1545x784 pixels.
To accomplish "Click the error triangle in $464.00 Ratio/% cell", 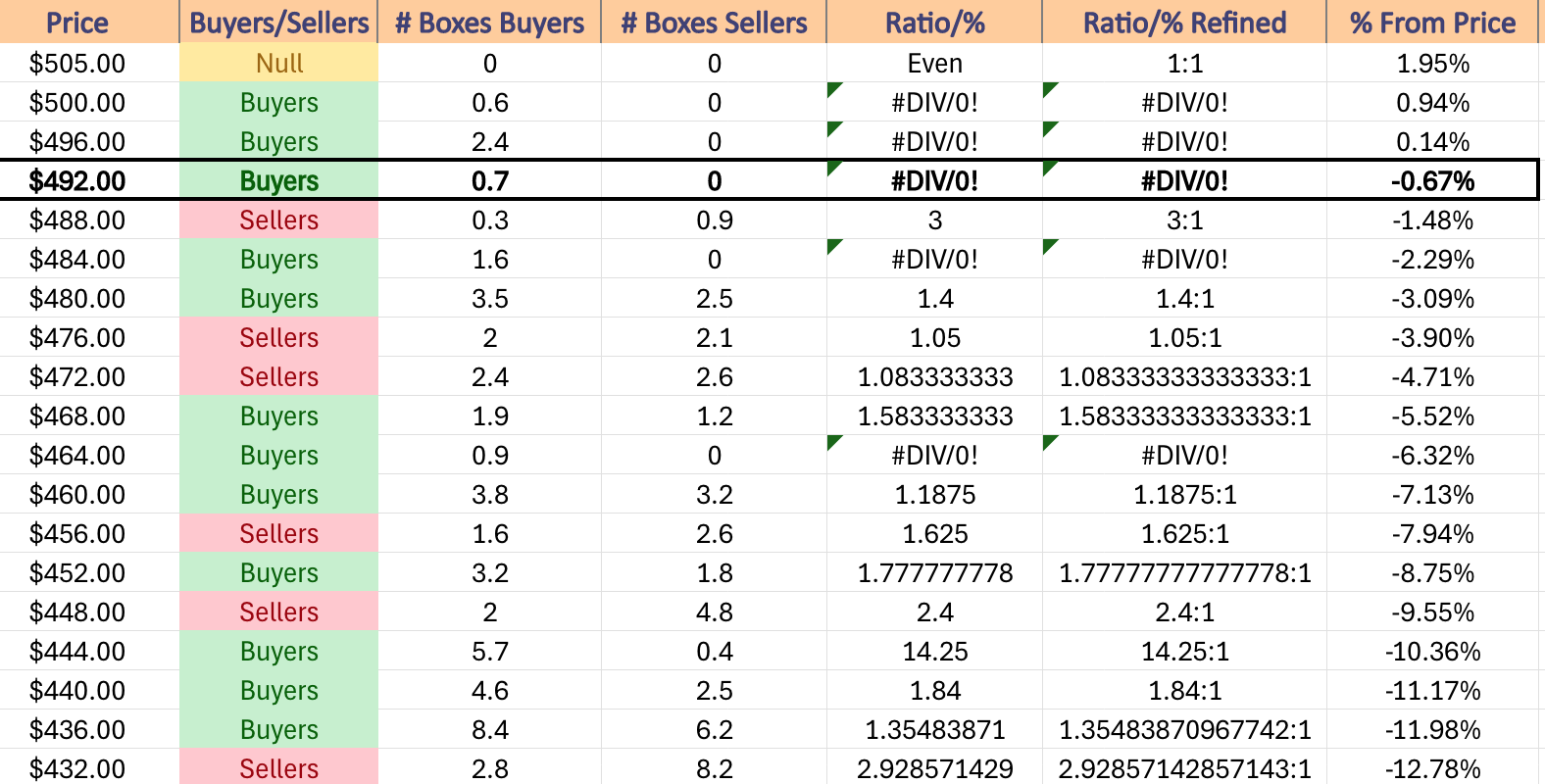I will (833, 441).
